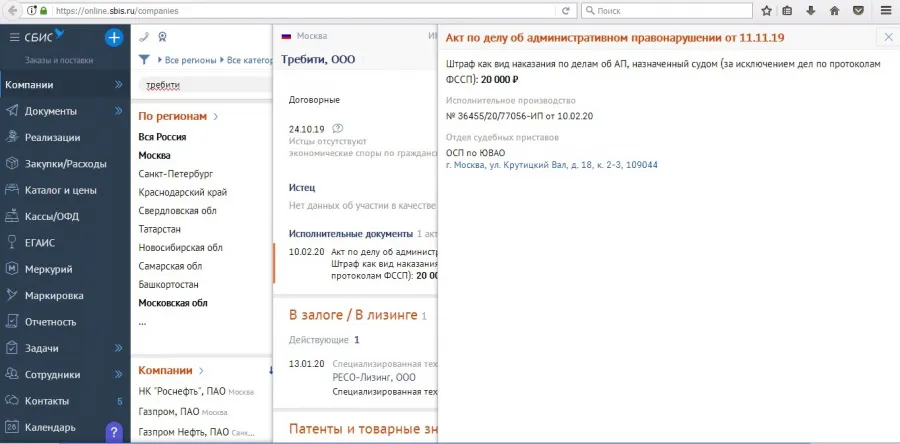Open company НК "Роснефть", ПАО
The image size is (900, 444).
(x=183, y=391)
